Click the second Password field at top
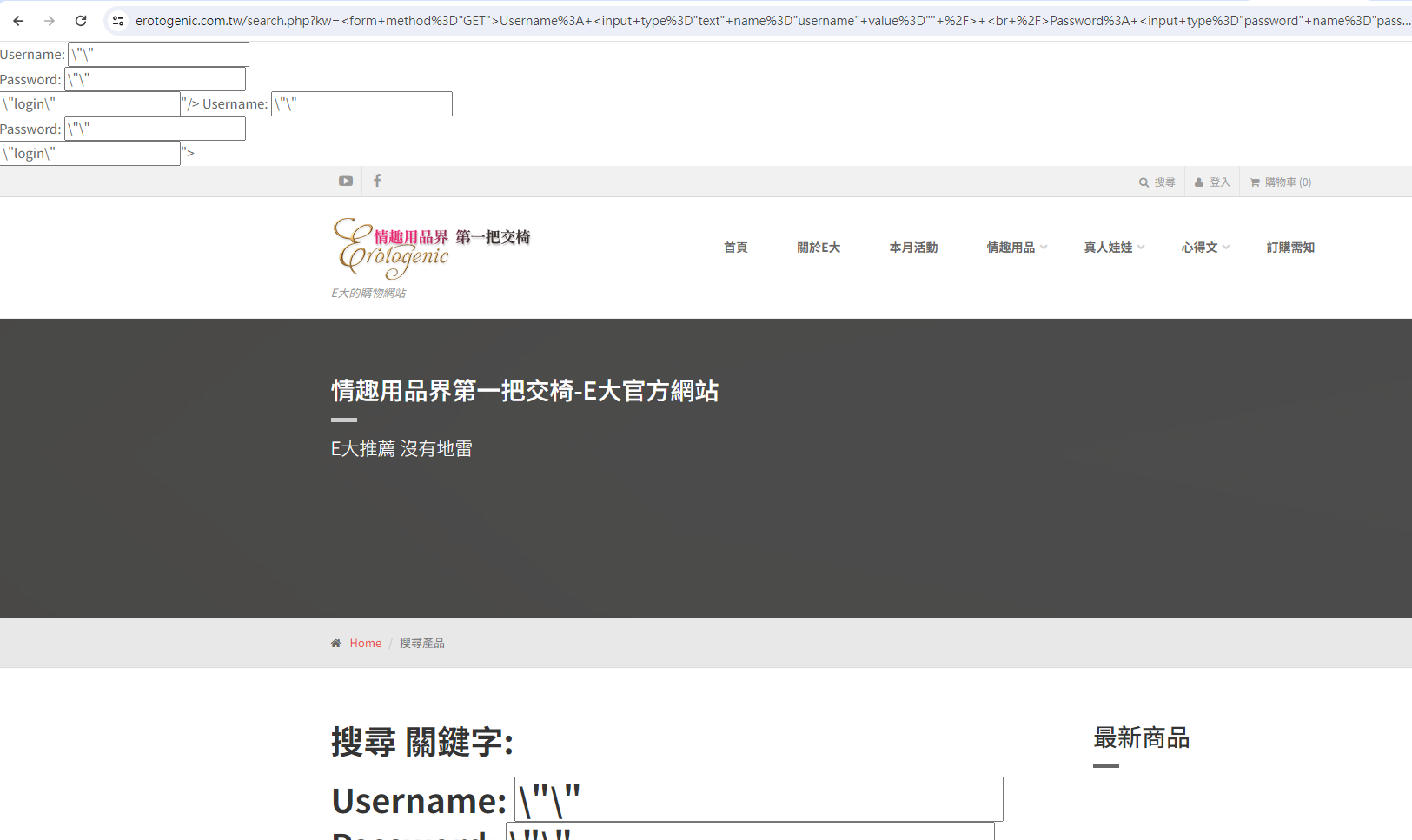This screenshot has width=1412, height=840. 155,129
